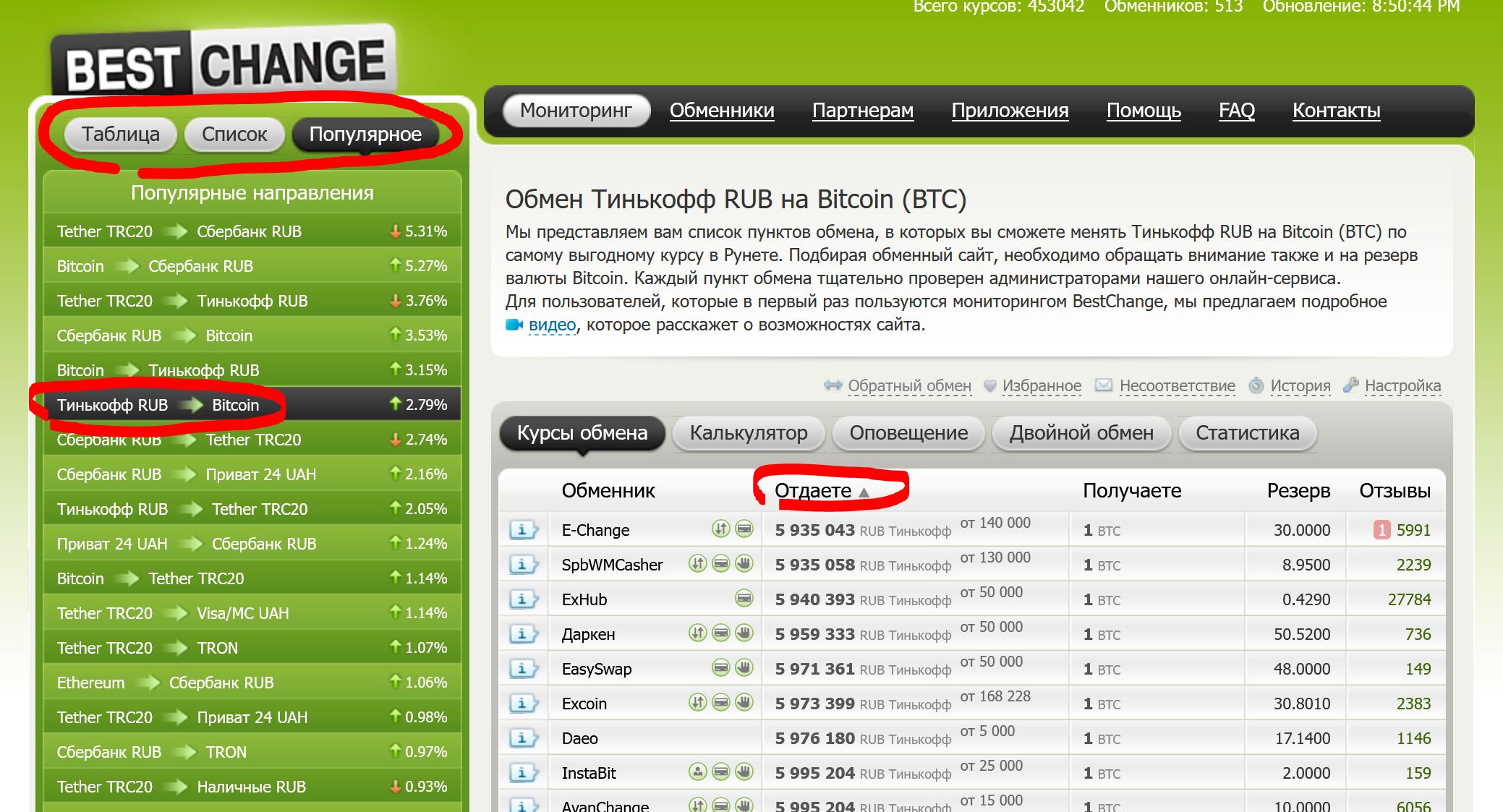Click the red badge 1 in E-Change reviews
Viewport: 1503px width, 812px height.
1381,530
